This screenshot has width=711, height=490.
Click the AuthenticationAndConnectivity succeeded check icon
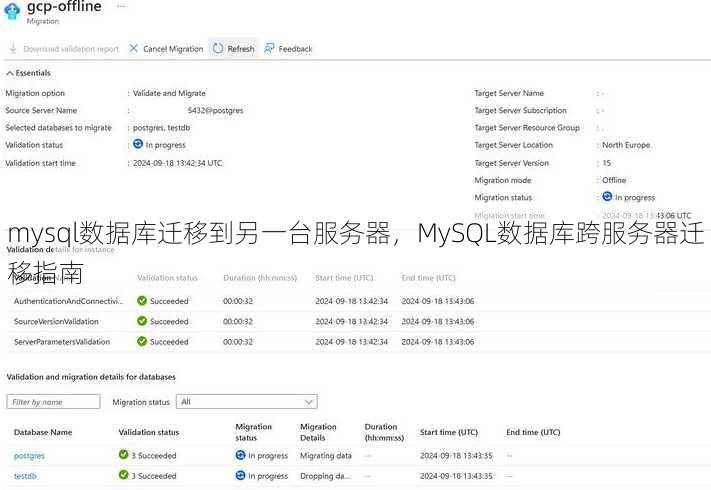coord(142,301)
